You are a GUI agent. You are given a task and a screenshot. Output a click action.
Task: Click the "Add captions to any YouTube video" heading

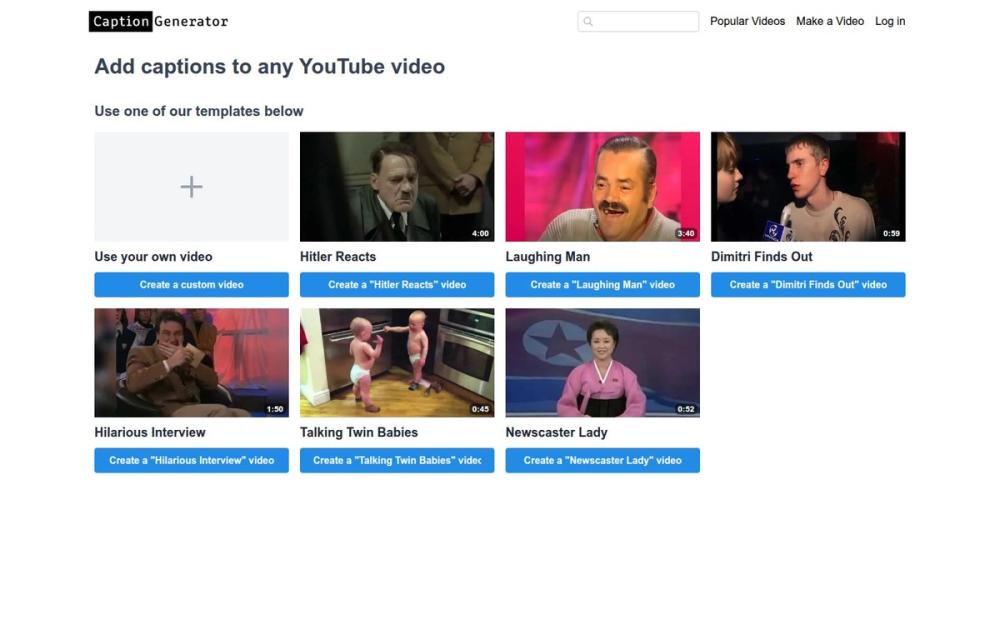(x=270, y=66)
